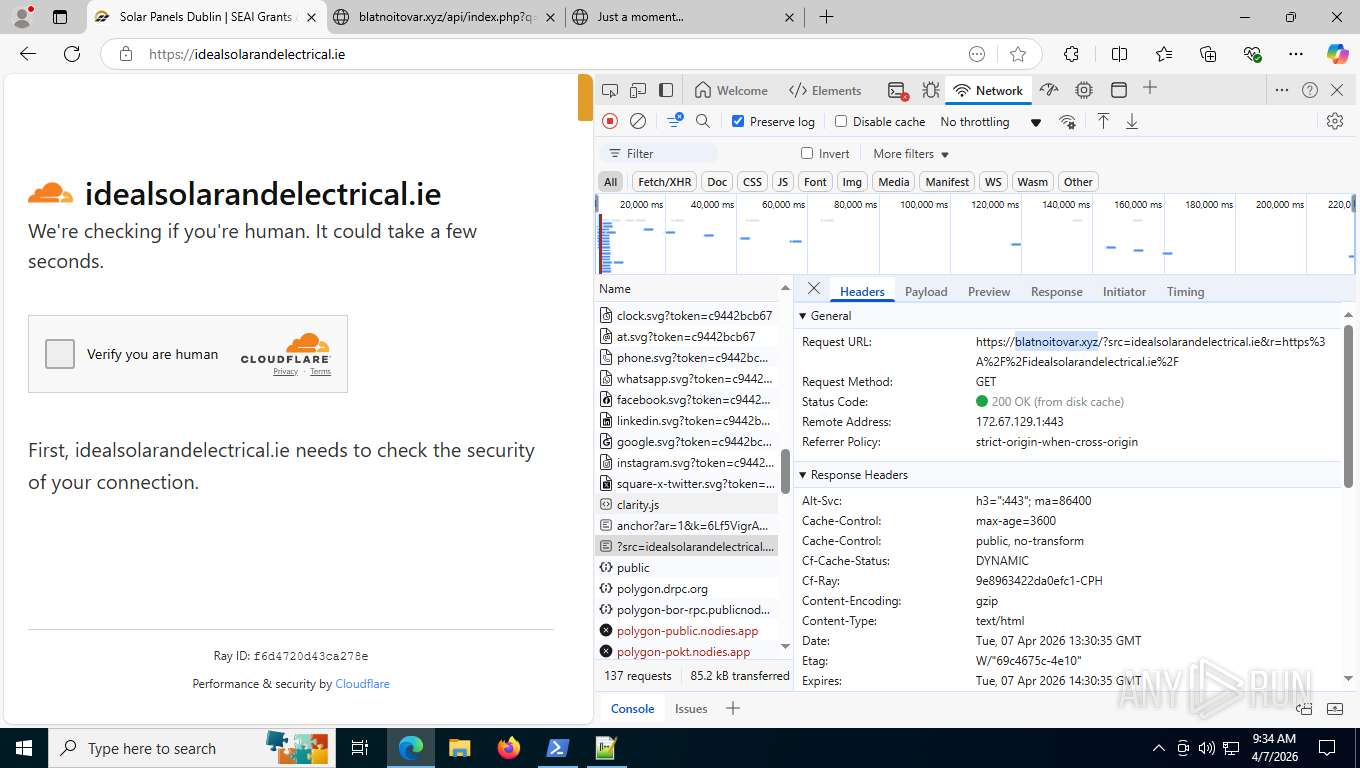Screen dimensions: 1360x768
Task: Expand the More filters dropdown
Action: coord(910,154)
